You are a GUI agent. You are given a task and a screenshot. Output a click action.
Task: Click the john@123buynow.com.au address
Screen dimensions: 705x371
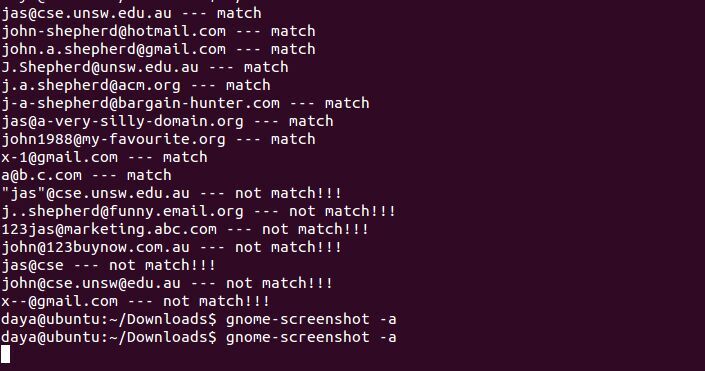[x=95, y=247]
